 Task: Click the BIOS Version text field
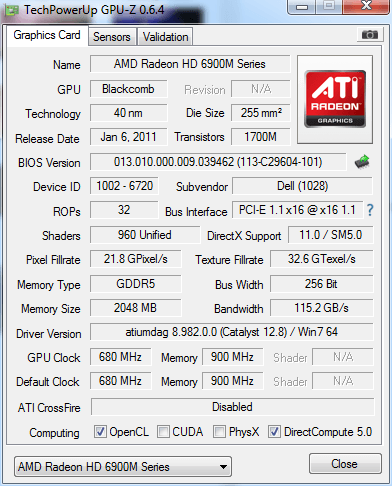click(218, 162)
